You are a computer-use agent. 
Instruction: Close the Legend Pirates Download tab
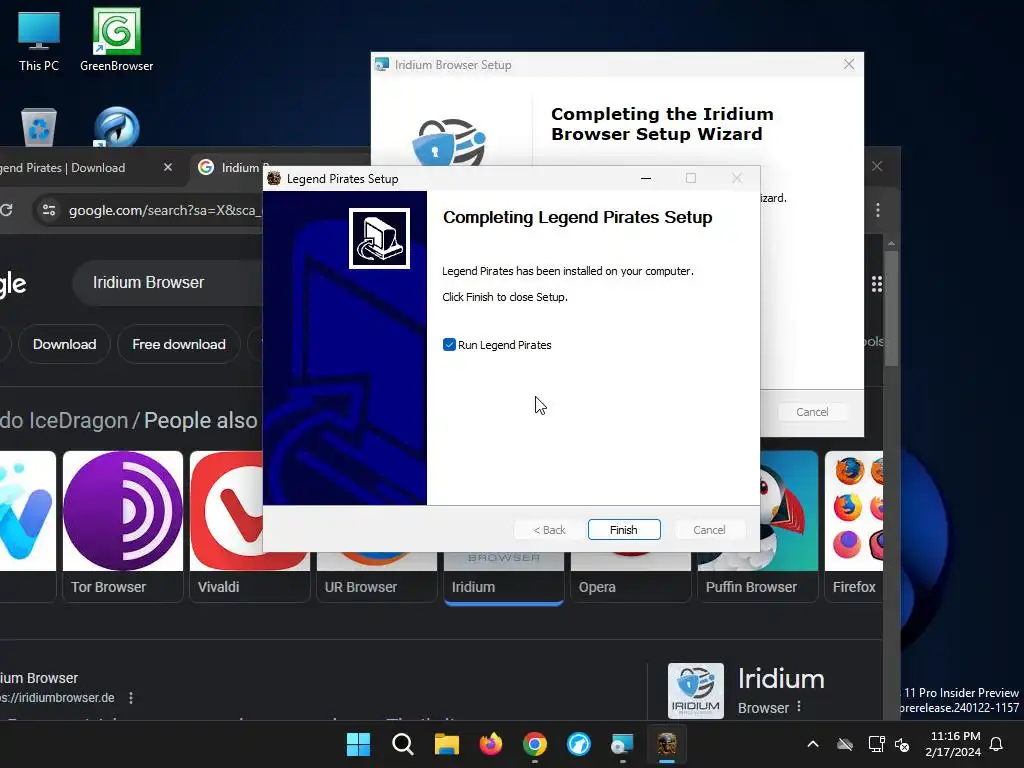[x=168, y=167]
